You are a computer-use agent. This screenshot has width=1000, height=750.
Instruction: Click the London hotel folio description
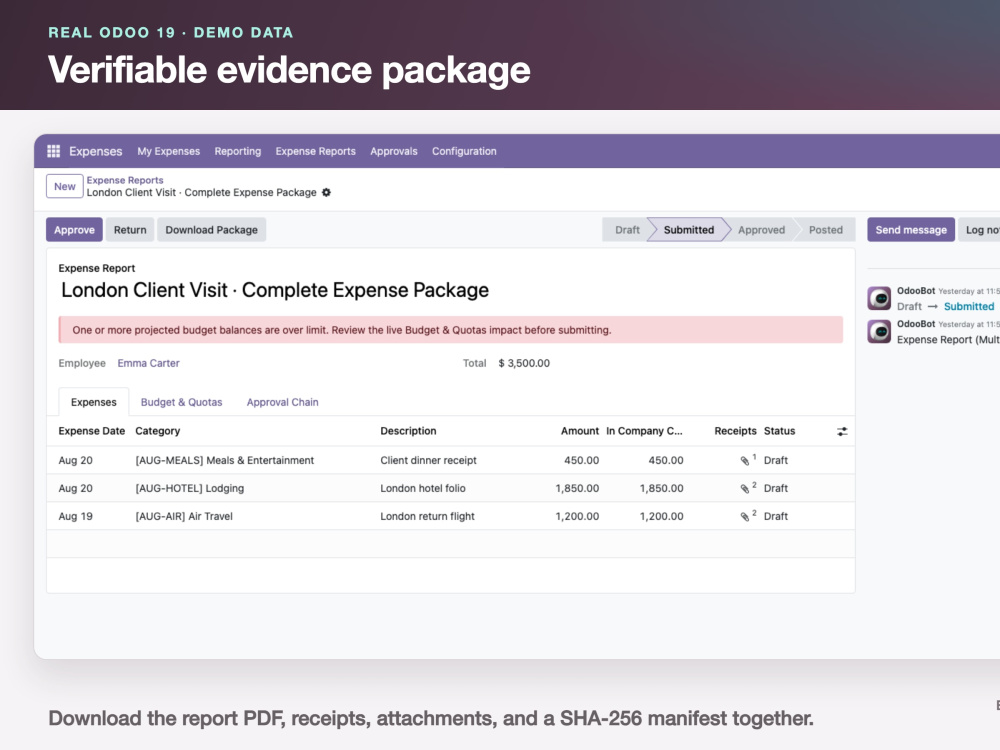click(423, 489)
